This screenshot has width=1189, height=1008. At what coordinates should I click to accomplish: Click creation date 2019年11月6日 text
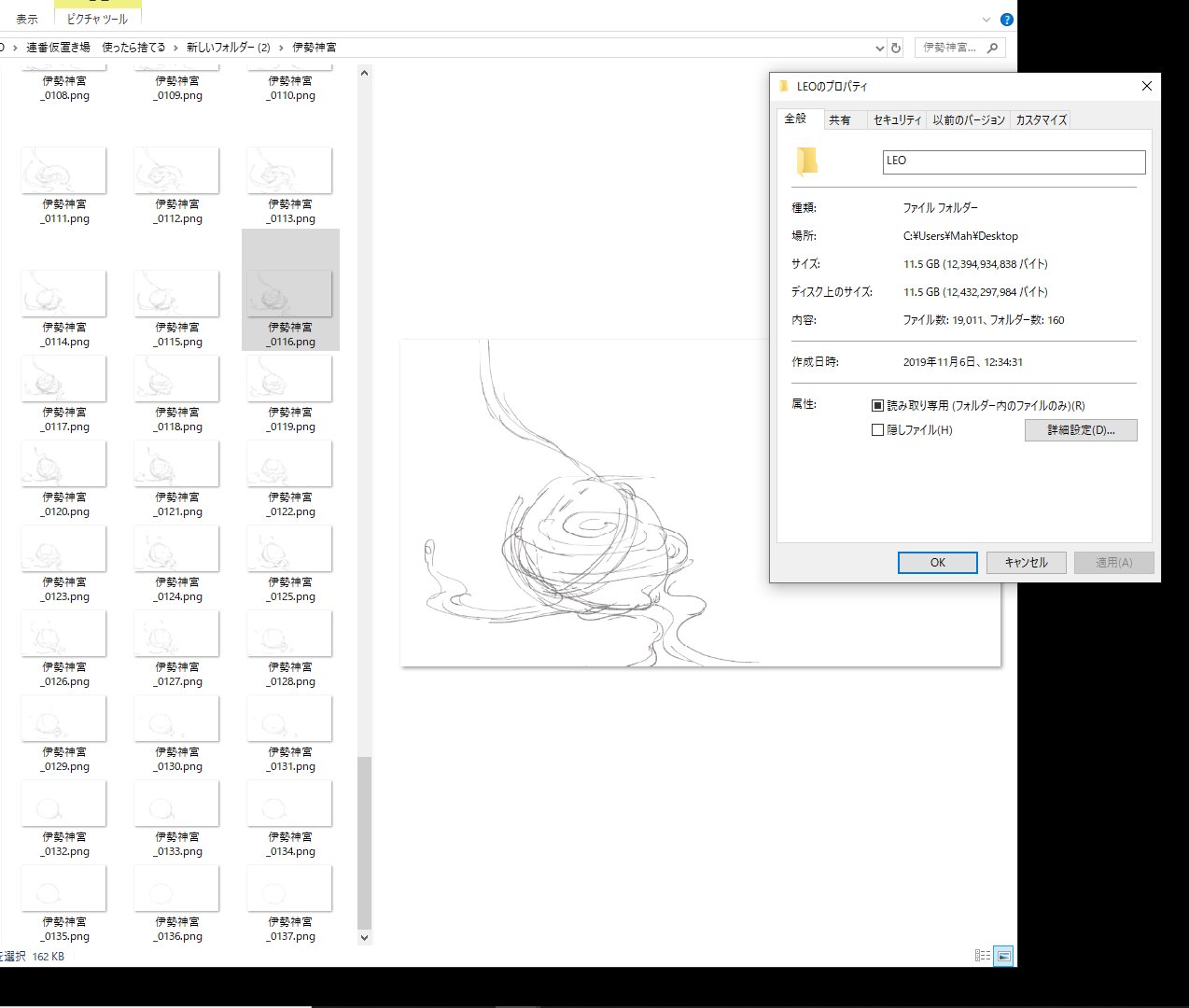pyautogui.click(x=962, y=362)
